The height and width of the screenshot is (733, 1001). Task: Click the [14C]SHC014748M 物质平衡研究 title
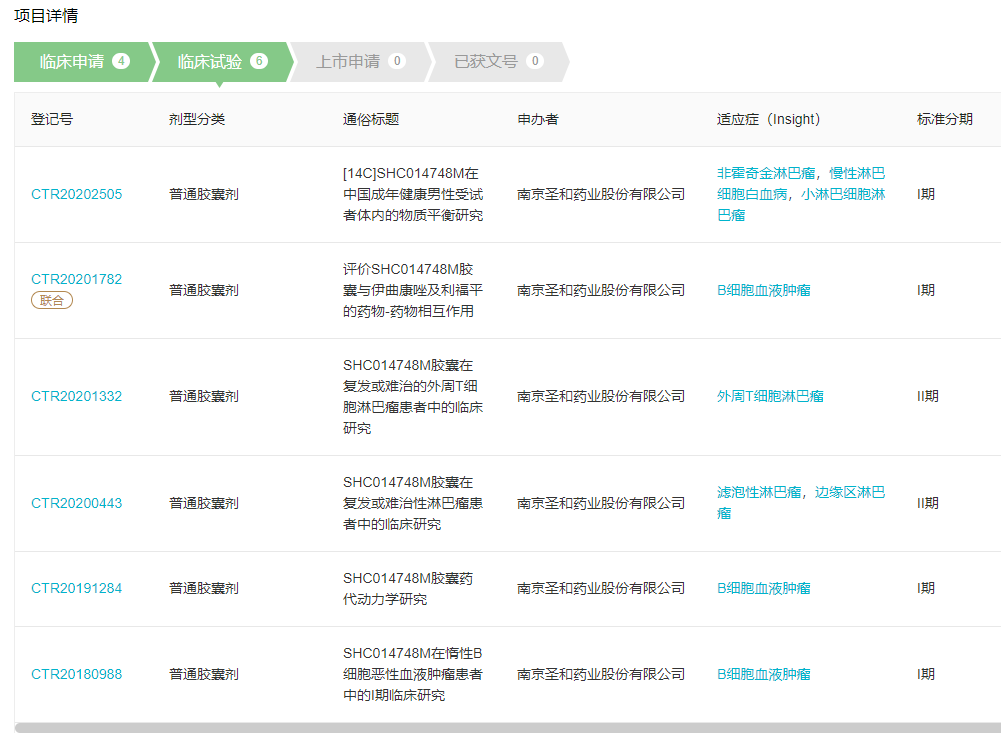tap(413, 194)
